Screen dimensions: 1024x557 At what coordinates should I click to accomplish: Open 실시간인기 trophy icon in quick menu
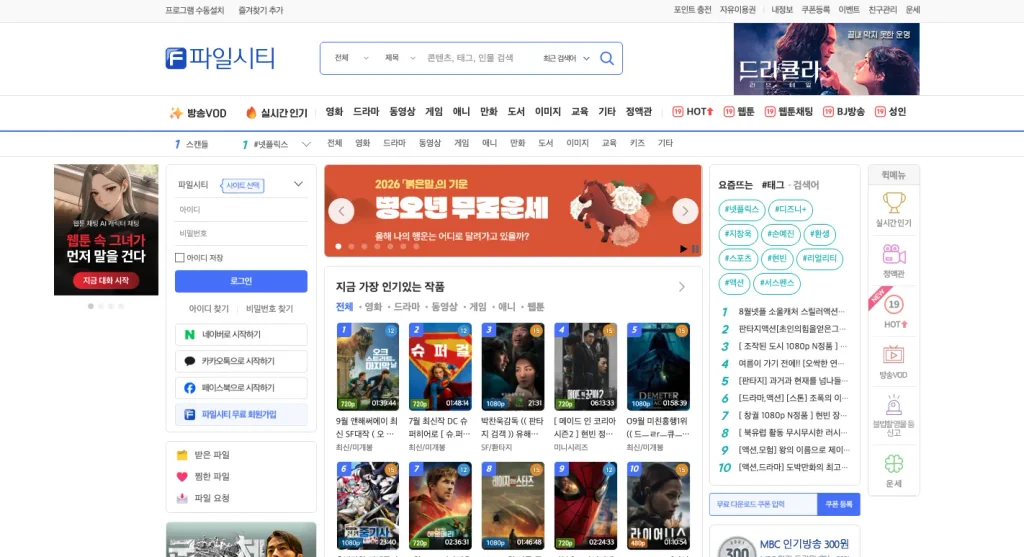coord(893,202)
